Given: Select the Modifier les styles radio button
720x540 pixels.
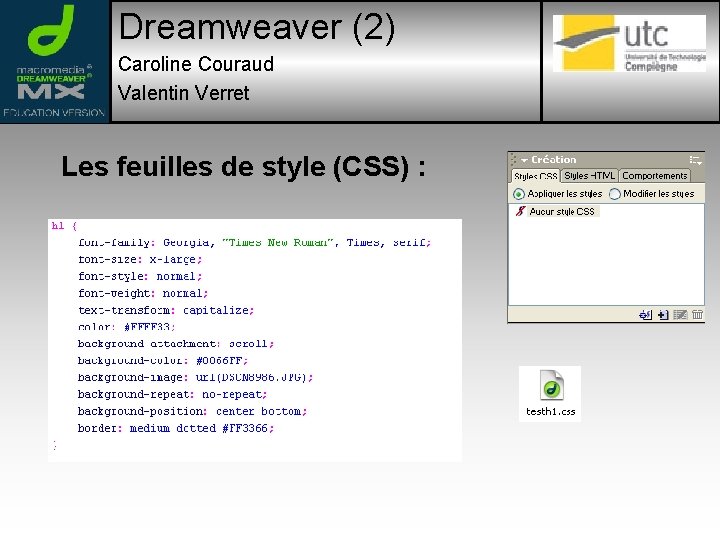Looking at the screenshot, I should pyautogui.click(x=615, y=194).
